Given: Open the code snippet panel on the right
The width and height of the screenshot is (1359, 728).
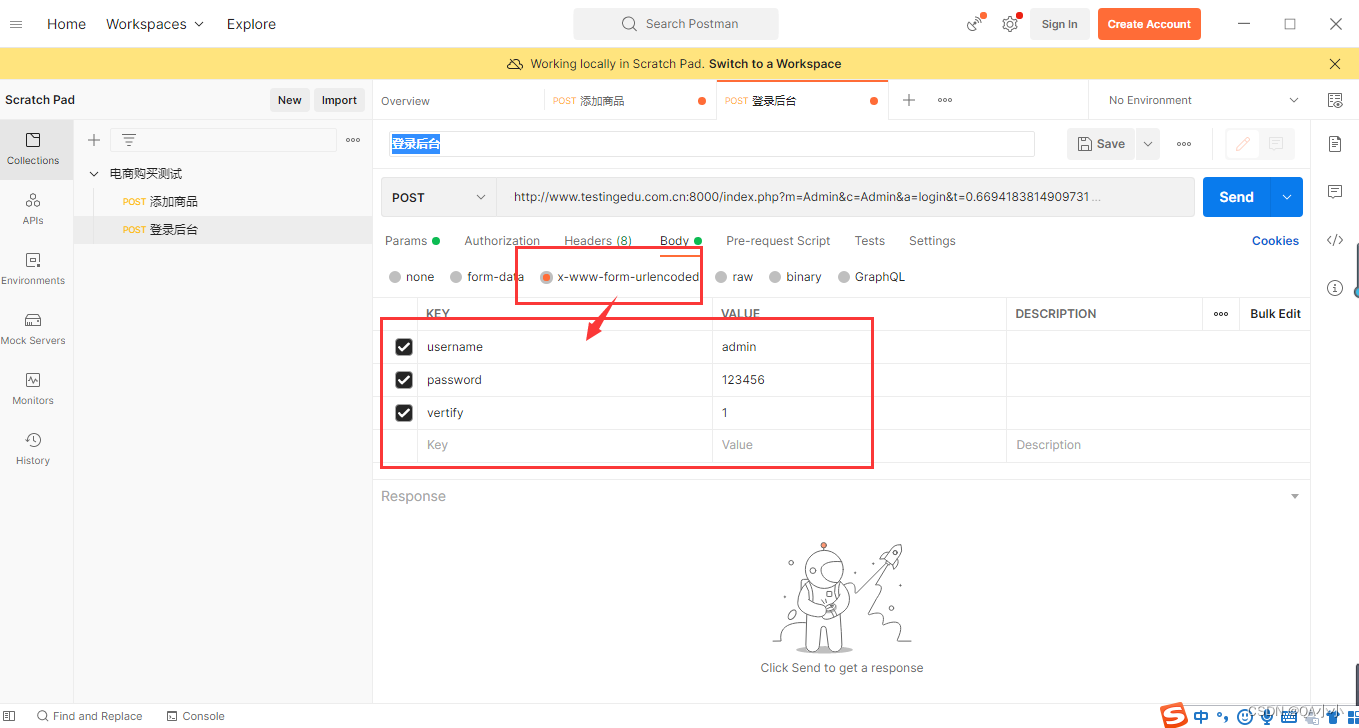Looking at the screenshot, I should 1334,240.
